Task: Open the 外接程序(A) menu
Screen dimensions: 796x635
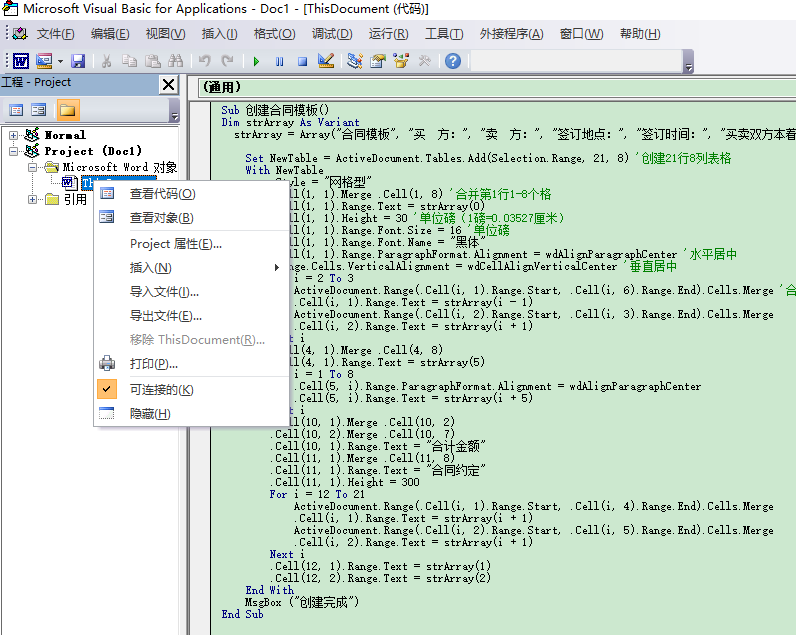Action: point(512,34)
